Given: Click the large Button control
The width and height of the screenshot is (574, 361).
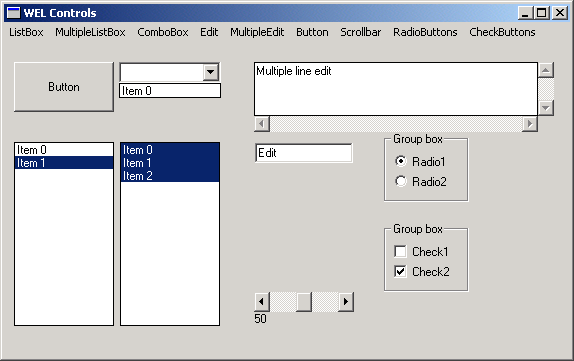Looking at the screenshot, I should coord(64,87).
